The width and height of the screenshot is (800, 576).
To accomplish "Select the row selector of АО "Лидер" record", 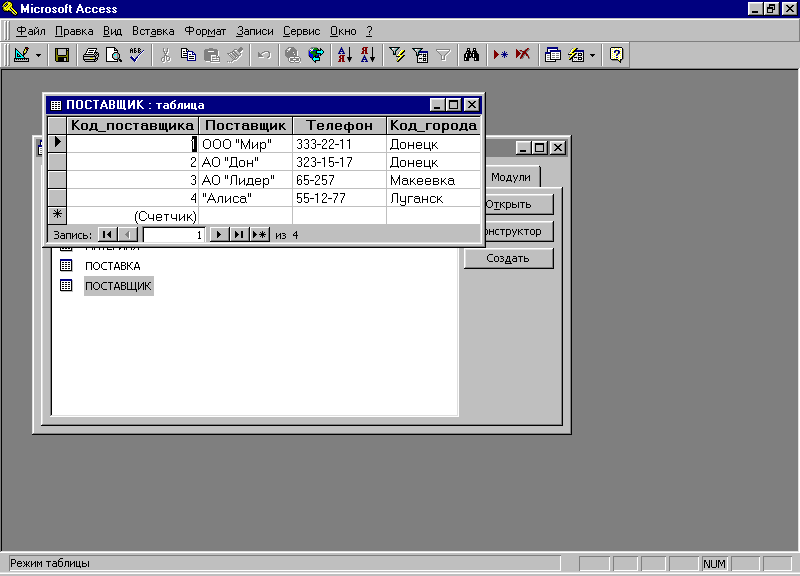I will (57, 180).
